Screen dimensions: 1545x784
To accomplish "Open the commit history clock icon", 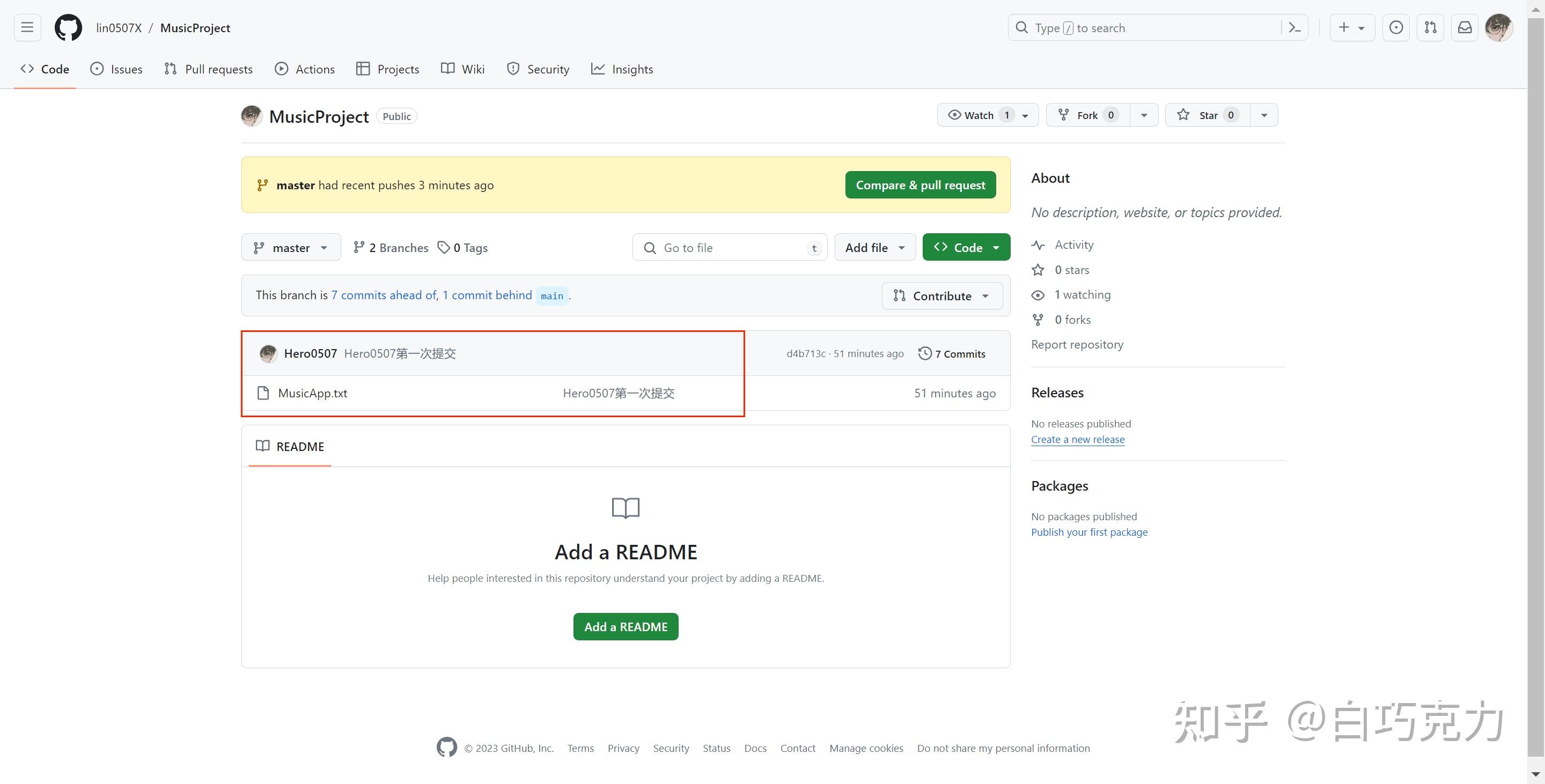I will pos(924,353).
